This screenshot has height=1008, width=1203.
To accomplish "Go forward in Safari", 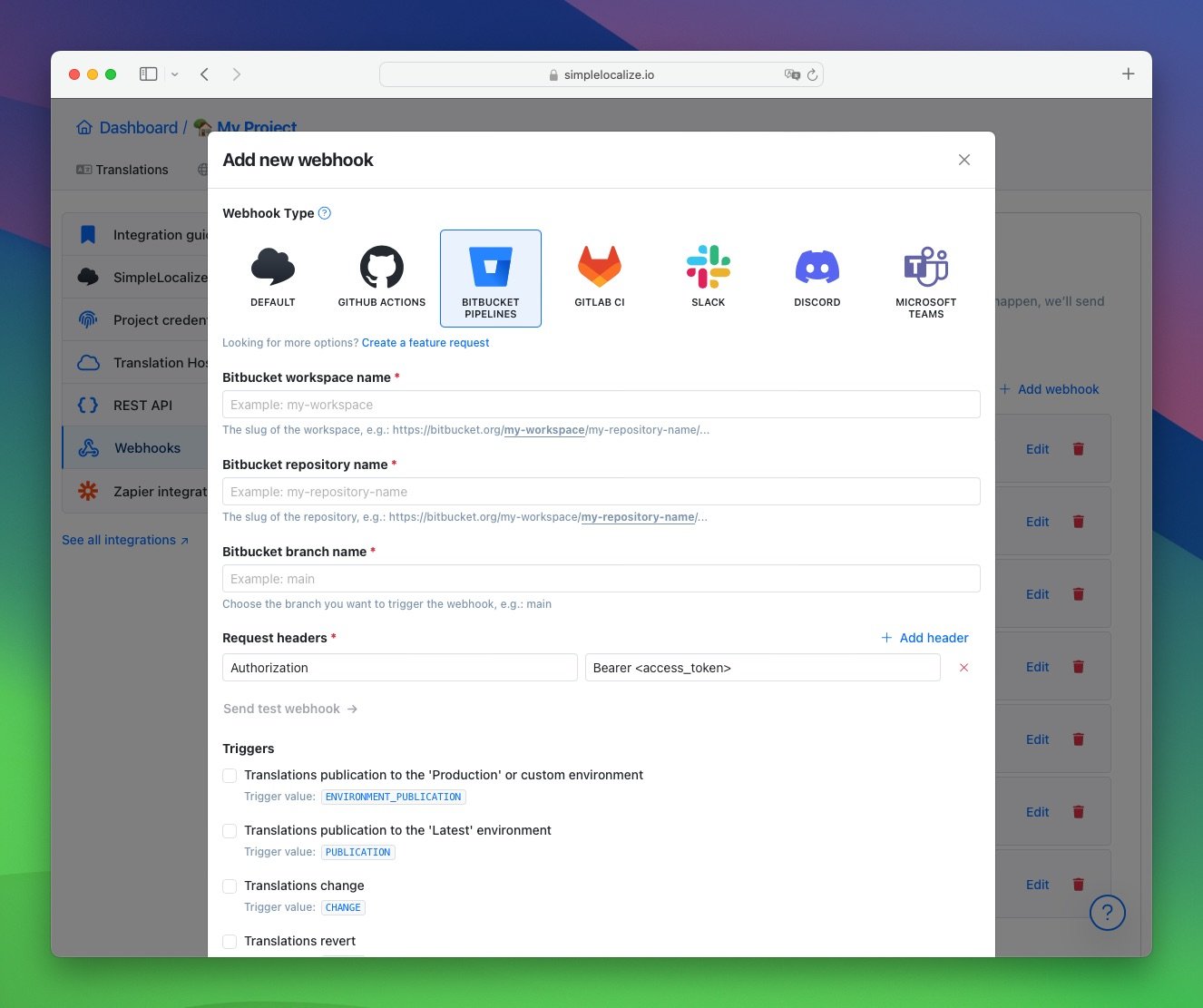I will coord(237,74).
